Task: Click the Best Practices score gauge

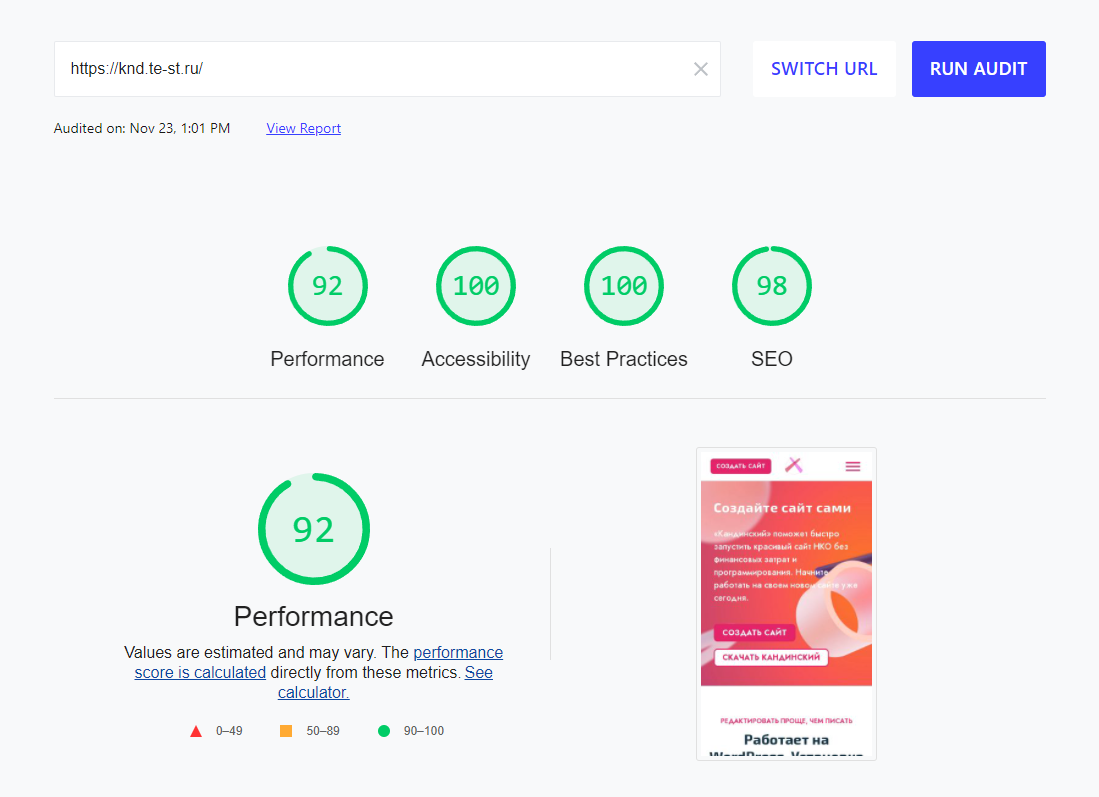Action: pyautogui.click(x=624, y=286)
